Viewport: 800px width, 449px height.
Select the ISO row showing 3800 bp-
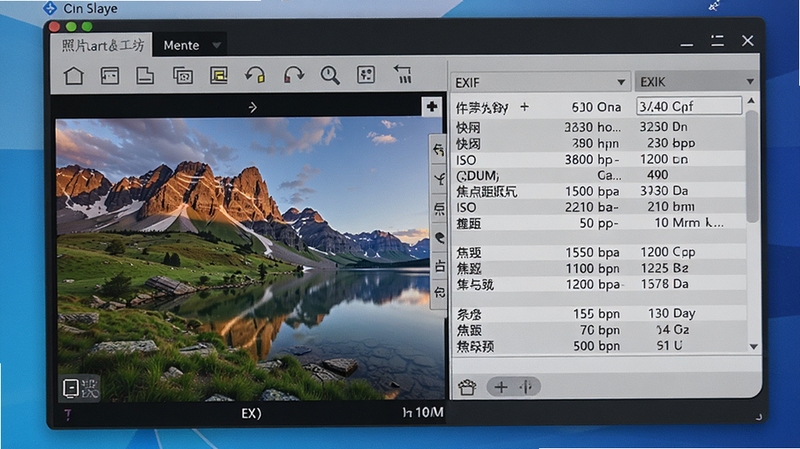599,160
